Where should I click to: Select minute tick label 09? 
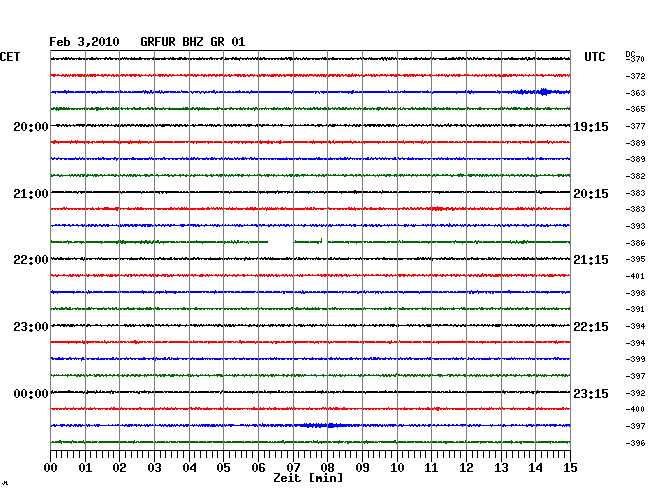click(362, 468)
